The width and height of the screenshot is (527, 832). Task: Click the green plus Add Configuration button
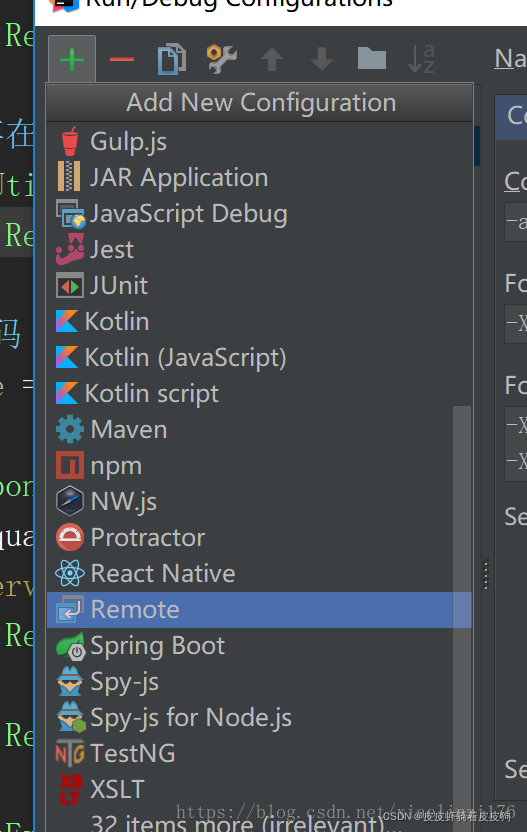(x=72, y=59)
